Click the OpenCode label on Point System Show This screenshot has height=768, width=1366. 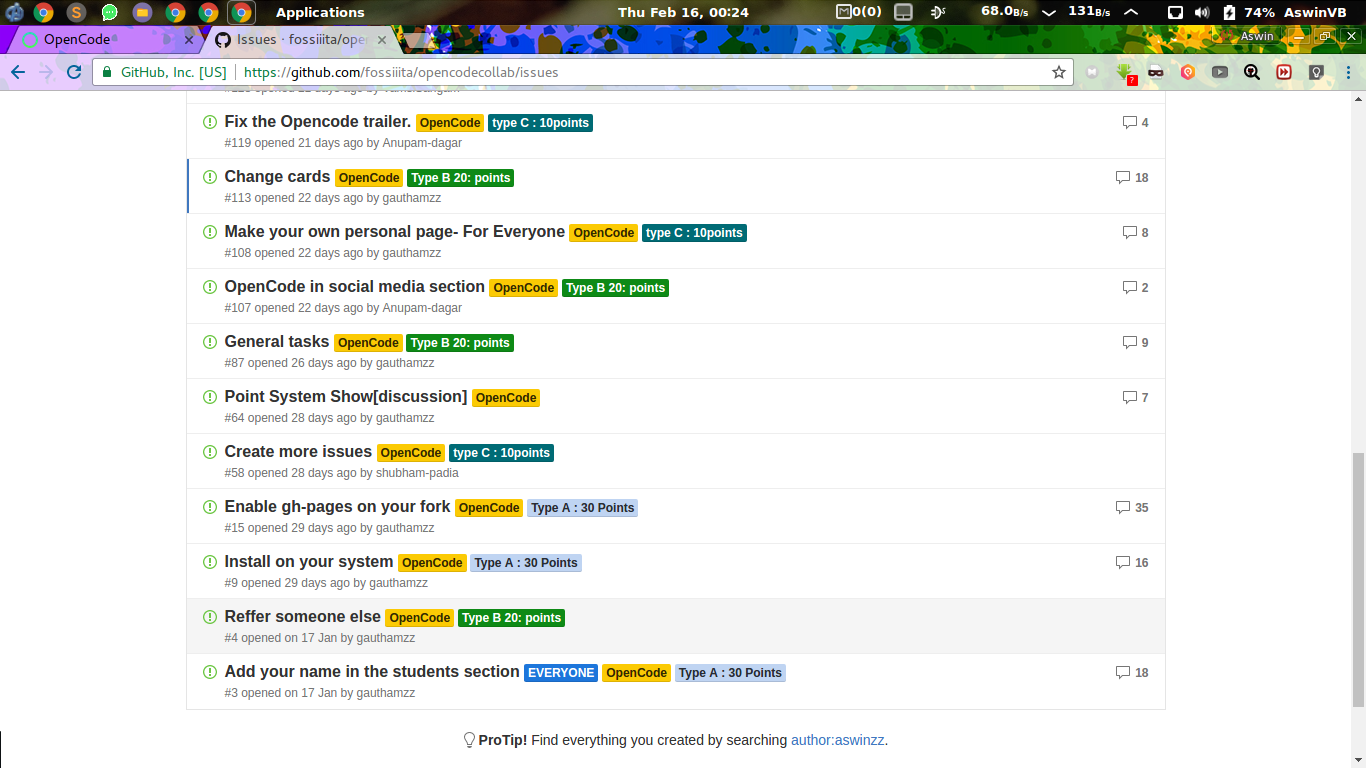(x=506, y=398)
